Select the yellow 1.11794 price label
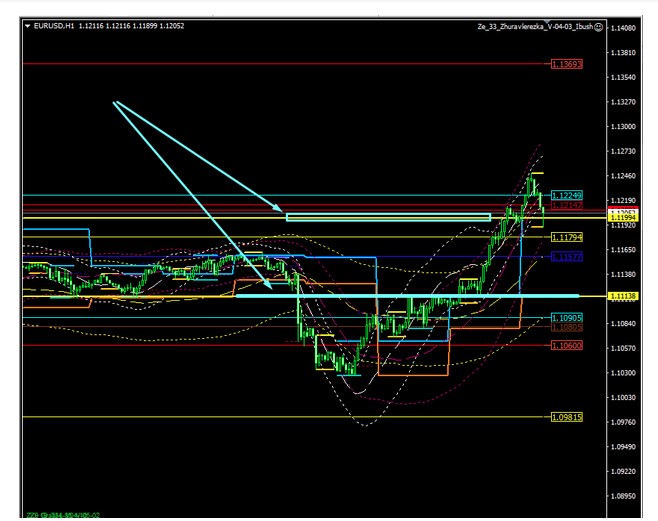 coord(566,237)
